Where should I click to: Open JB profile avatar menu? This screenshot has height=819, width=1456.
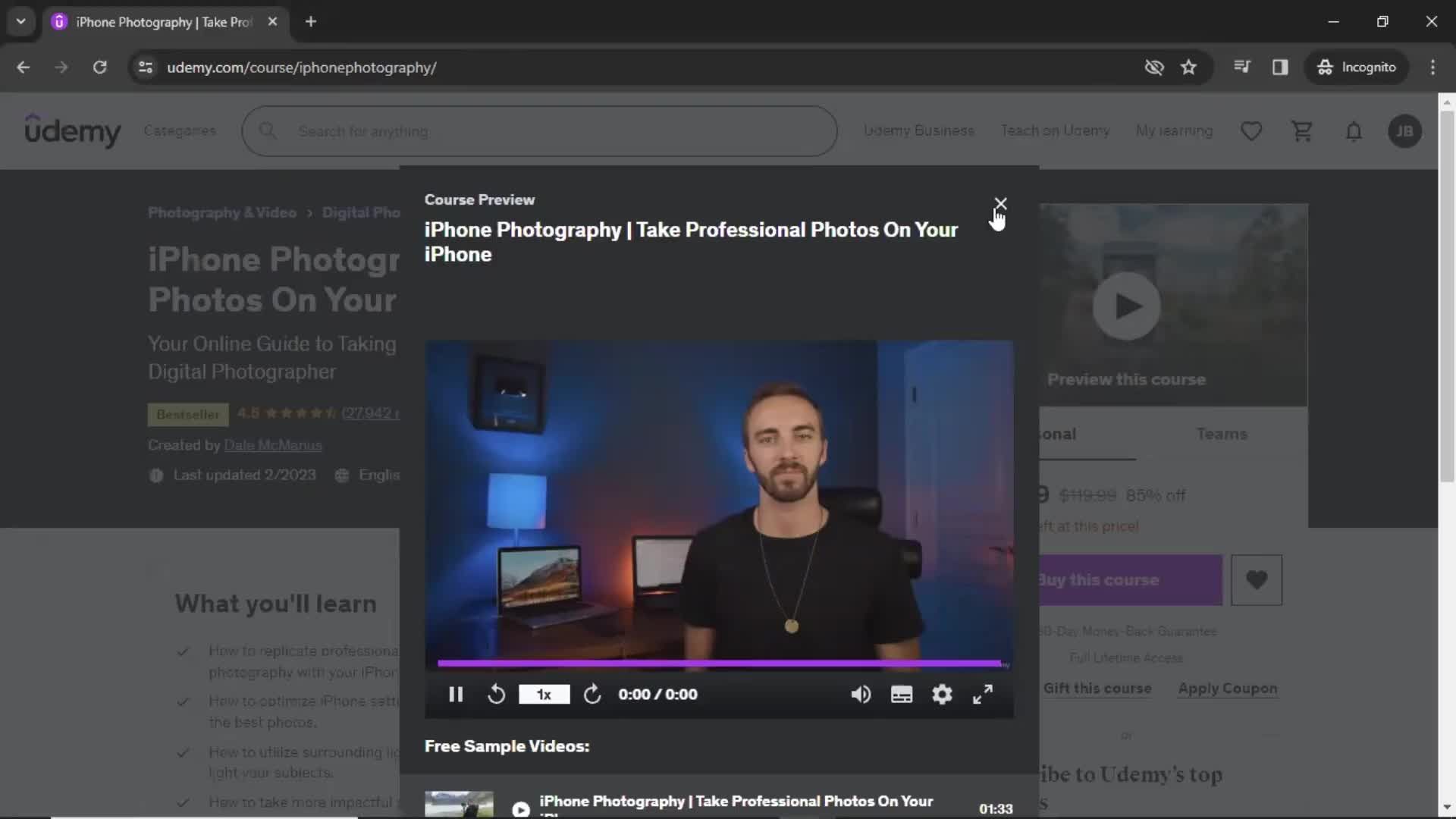(x=1404, y=131)
